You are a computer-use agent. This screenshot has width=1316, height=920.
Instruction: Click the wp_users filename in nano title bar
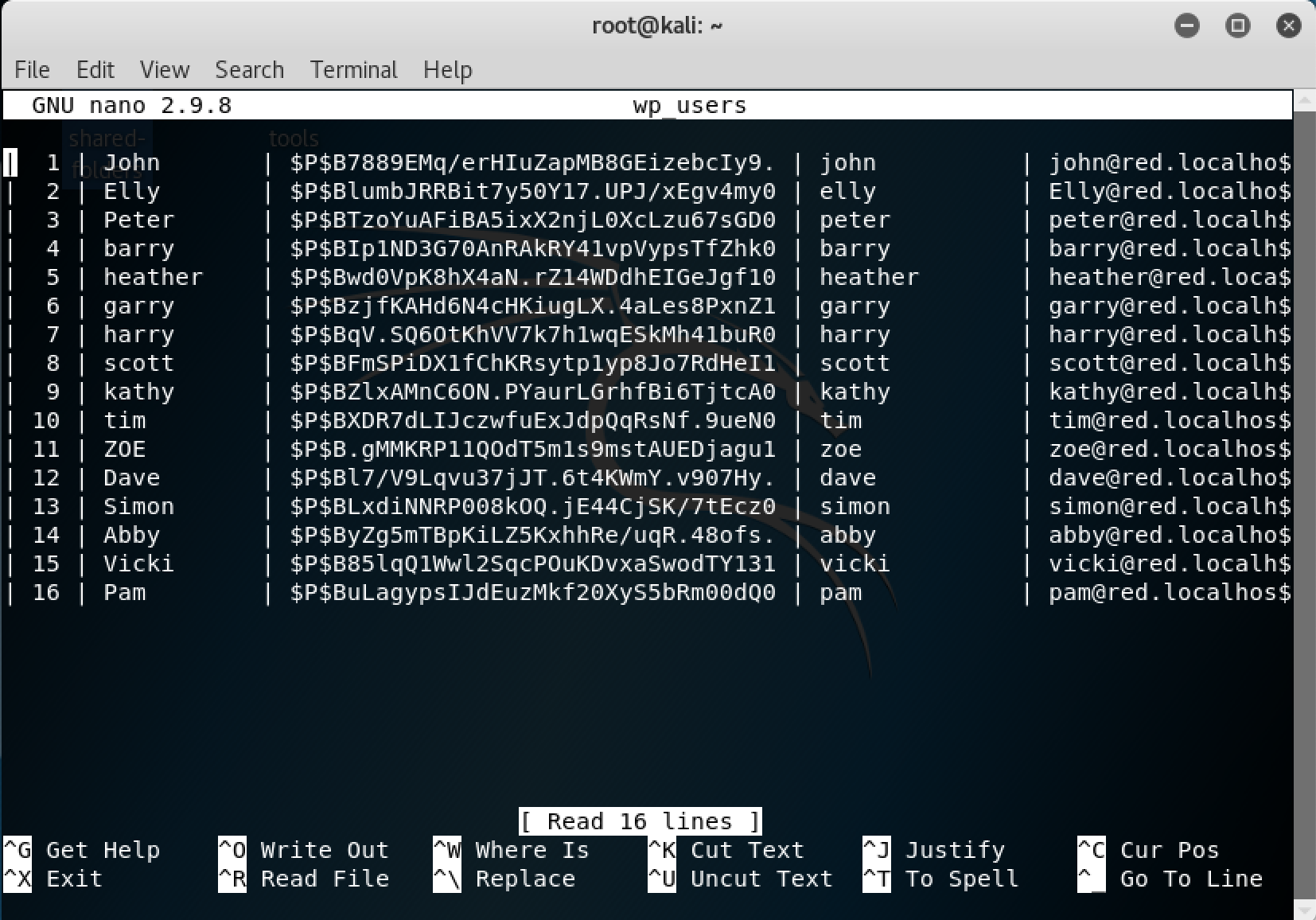[690, 106]
